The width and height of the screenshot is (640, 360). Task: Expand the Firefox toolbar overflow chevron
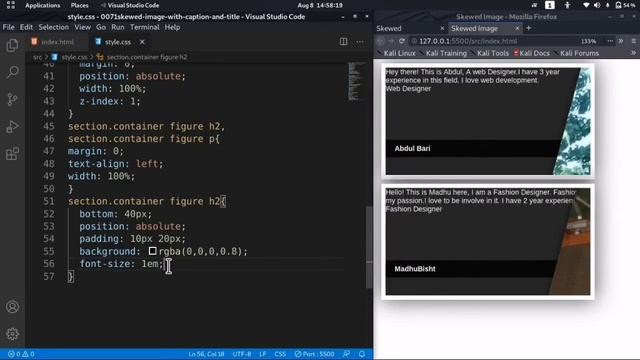[x=621, y=41]
